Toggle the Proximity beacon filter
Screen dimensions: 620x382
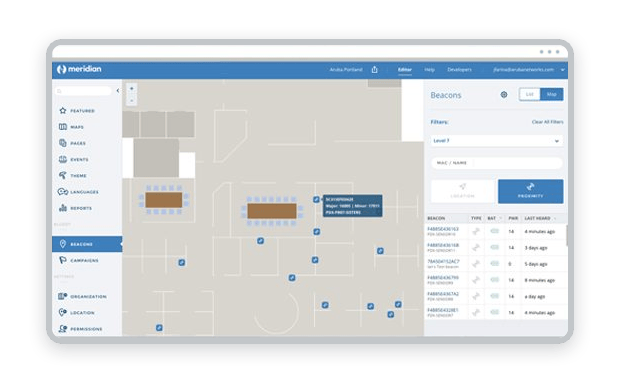[x=530, y=191]
